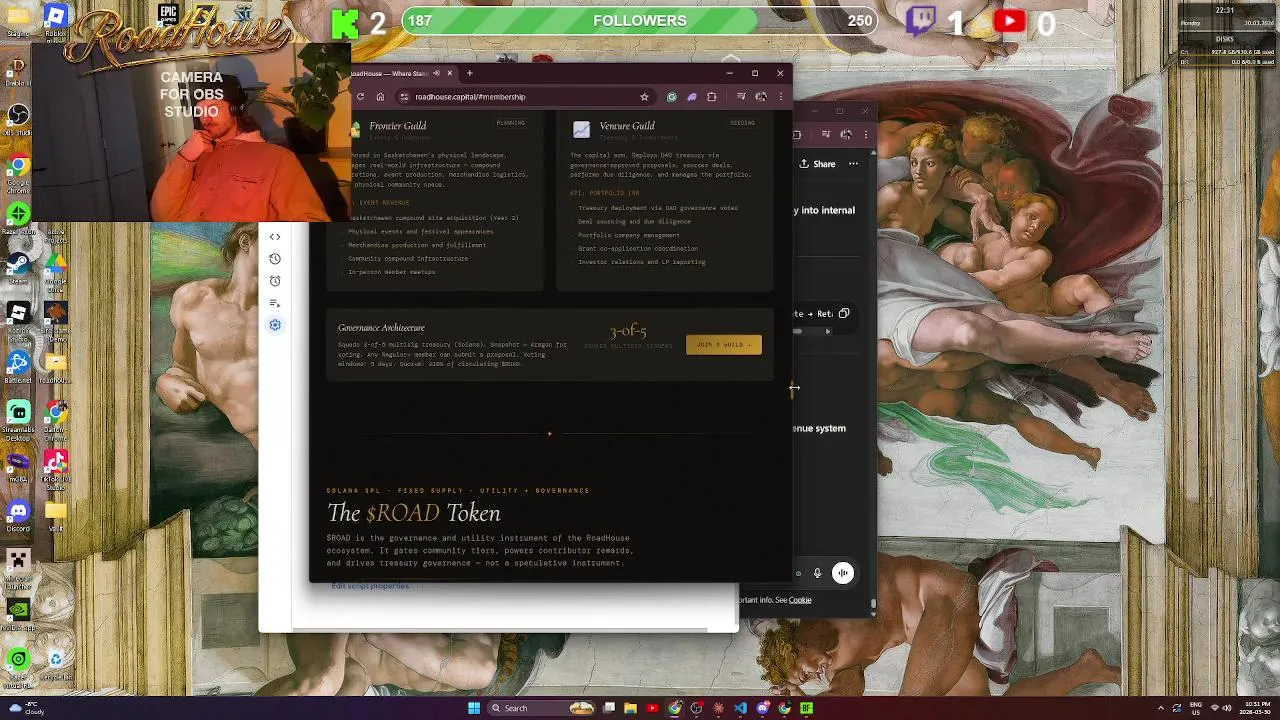Screen dimensions: 1280x720
Task: Mute audio on the RoadHouse tab
Action: point(436,73)
